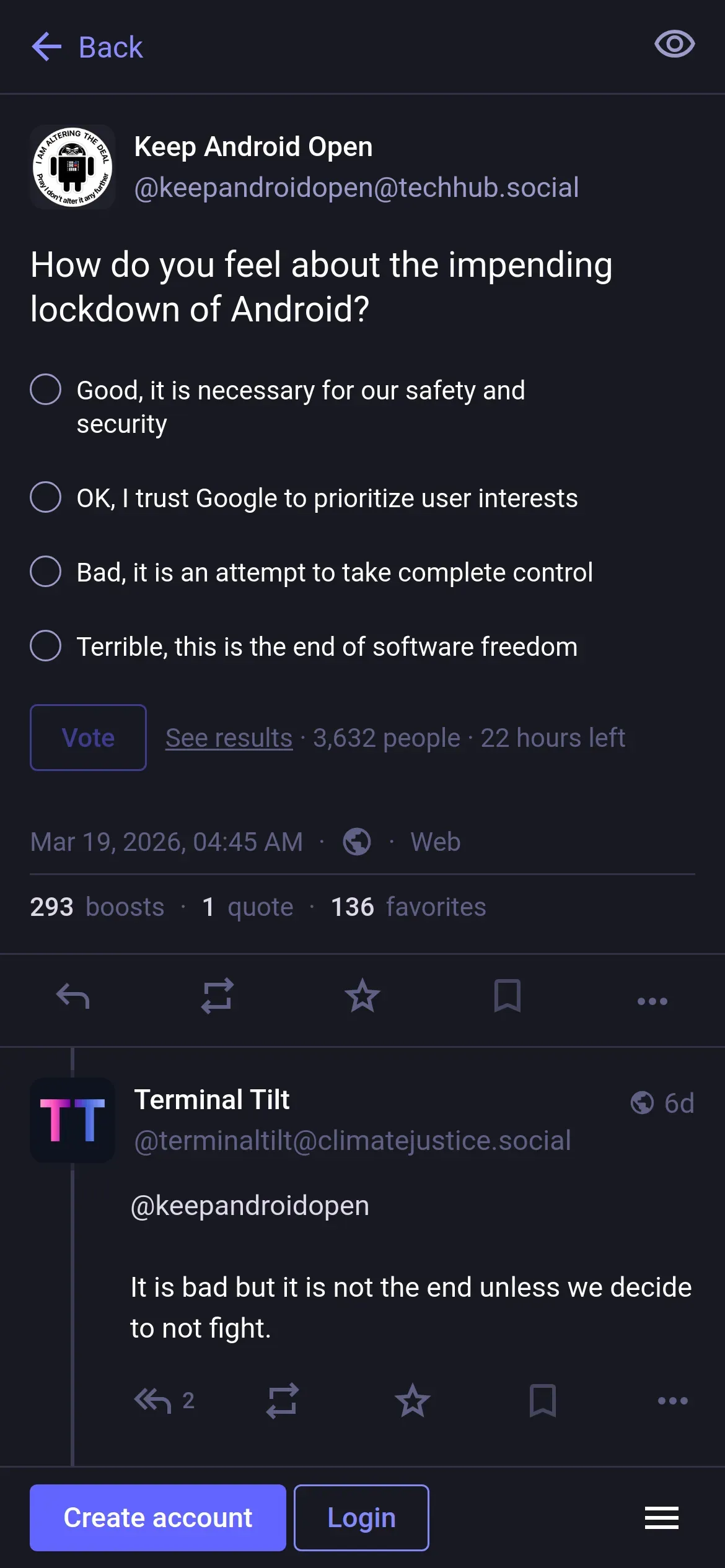Bookmark Terminal Tilt's reply

click(x=543, y=1401)
